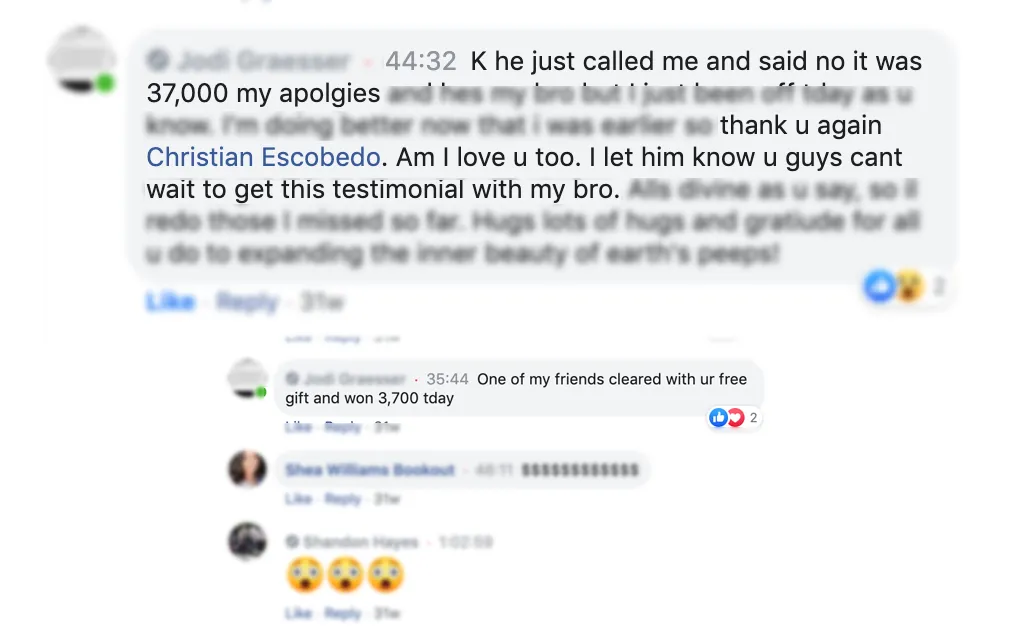Reply to Shandon Hayes' emoji comment
This screenshot has width=1022, height=628.
click(342, 613)
